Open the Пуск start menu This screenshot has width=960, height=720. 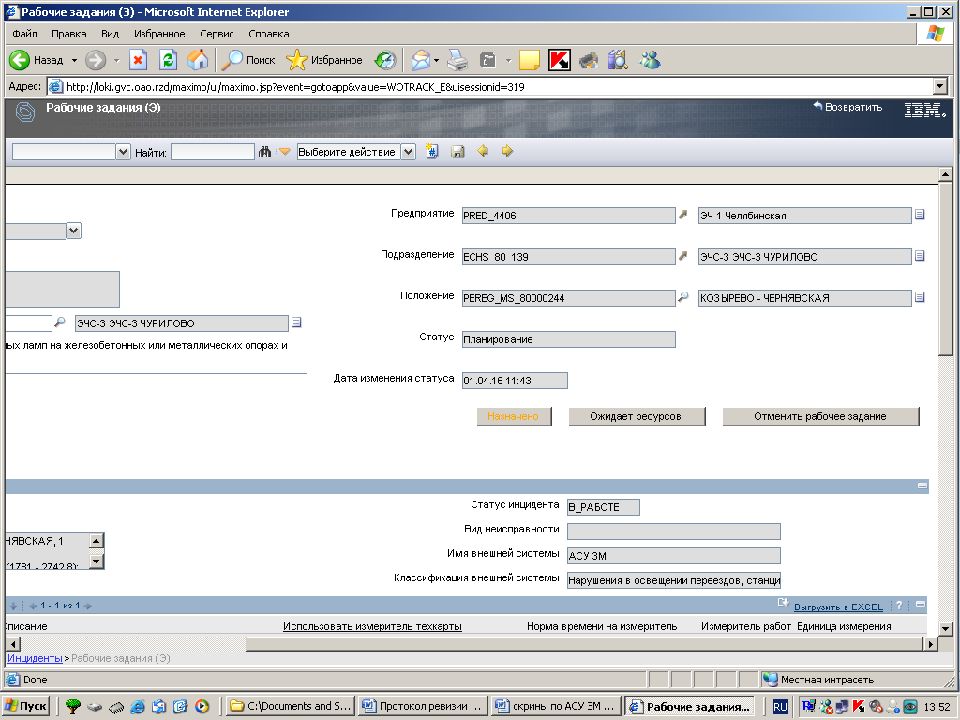click(26, 707)
